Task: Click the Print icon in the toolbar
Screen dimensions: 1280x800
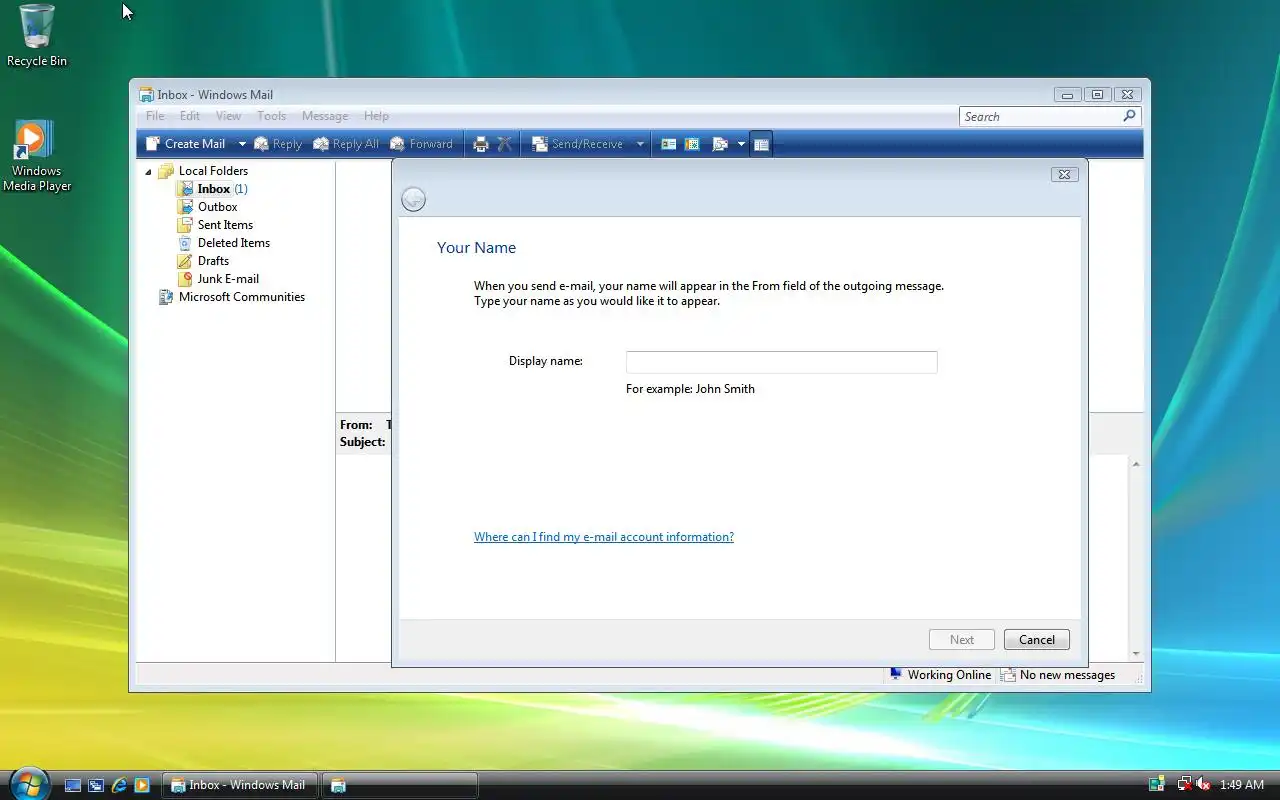Action: pyautogui.click(x=480, y=144)
